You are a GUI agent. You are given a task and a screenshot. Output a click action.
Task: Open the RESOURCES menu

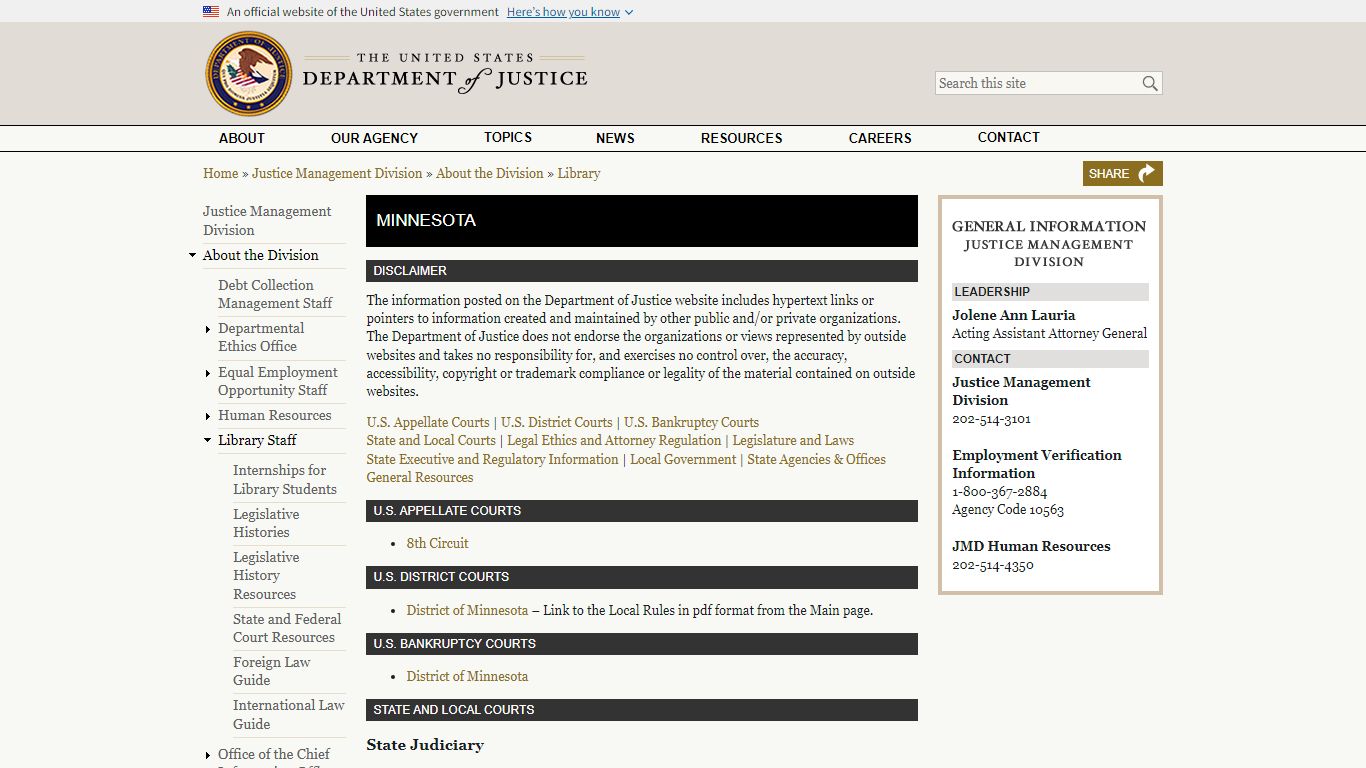741,138
